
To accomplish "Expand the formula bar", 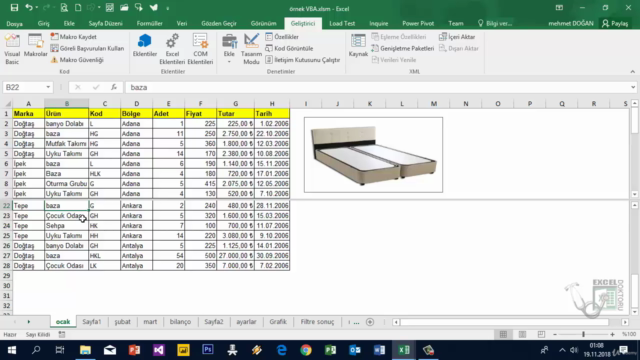I will (x=633, y=87).
